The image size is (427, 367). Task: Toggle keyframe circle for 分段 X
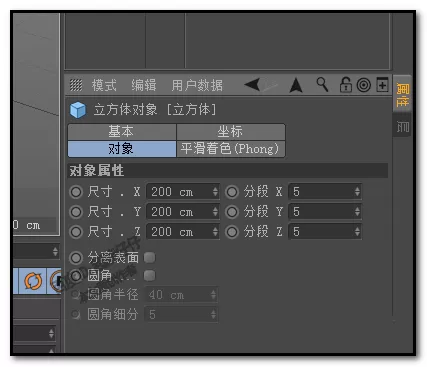232,192
